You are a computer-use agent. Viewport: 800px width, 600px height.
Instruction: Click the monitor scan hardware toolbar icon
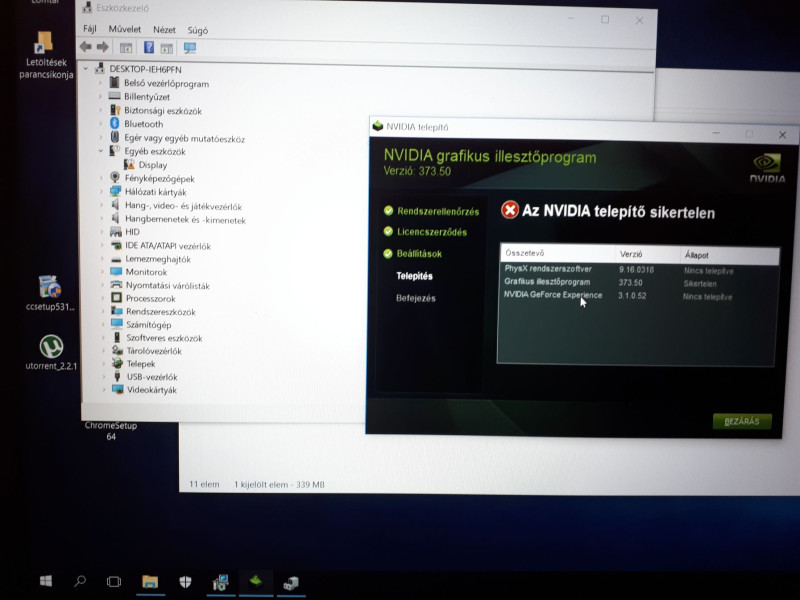[x=190, y=48]
